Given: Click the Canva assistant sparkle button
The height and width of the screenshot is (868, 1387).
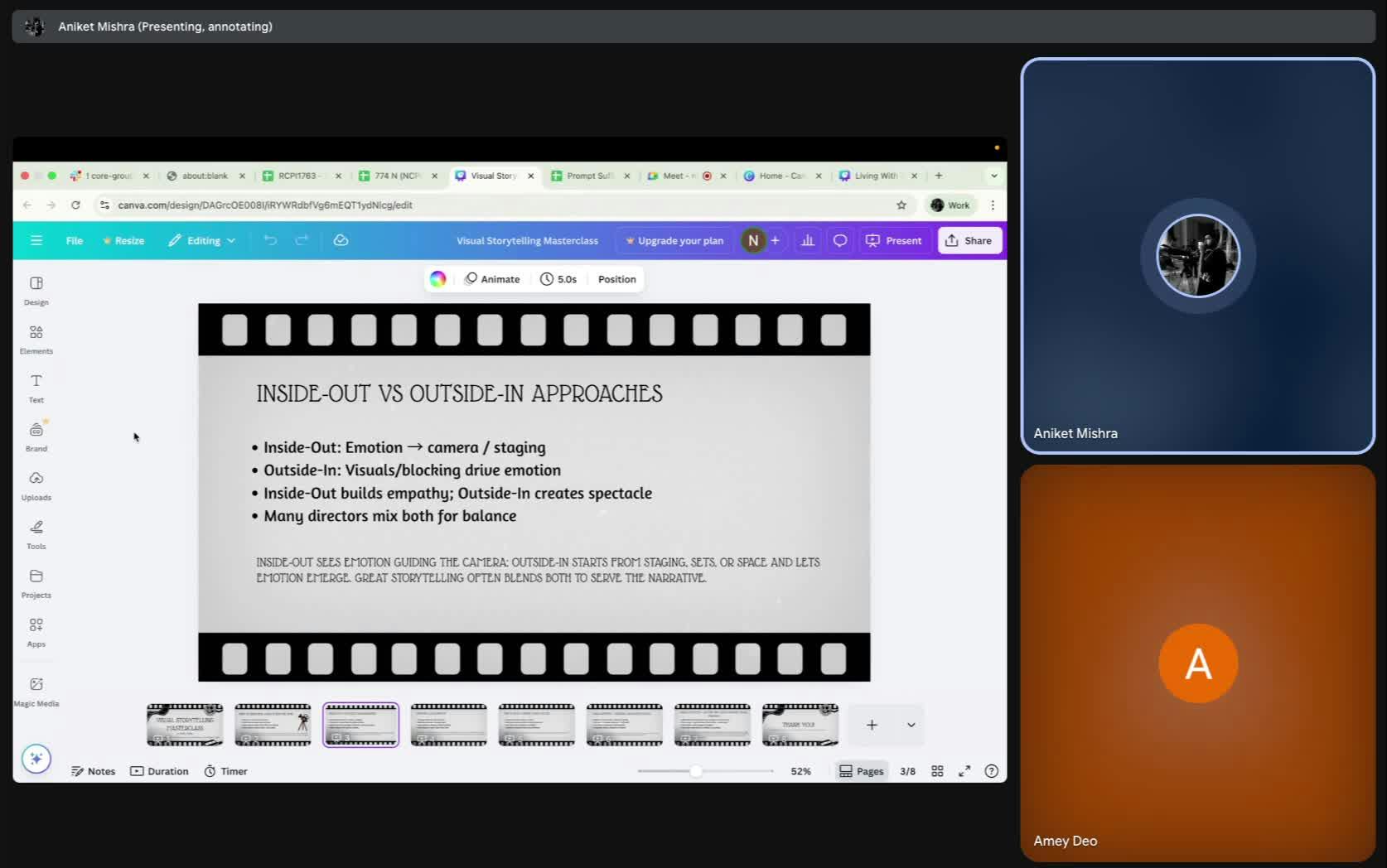Looking at the screenshot, I should click(x=36, y=759).
